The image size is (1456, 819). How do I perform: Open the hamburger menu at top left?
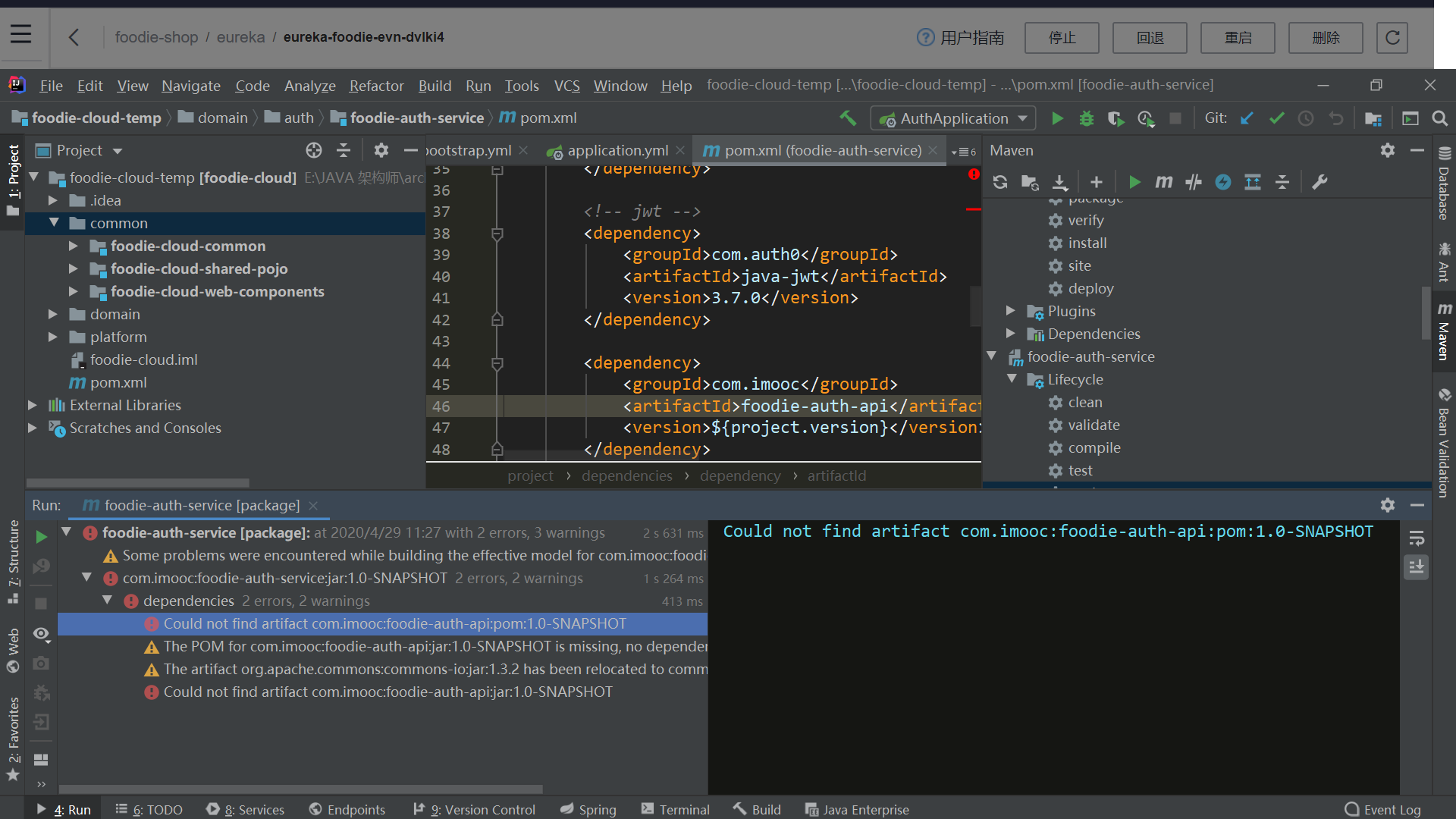[x=20, y=34]
